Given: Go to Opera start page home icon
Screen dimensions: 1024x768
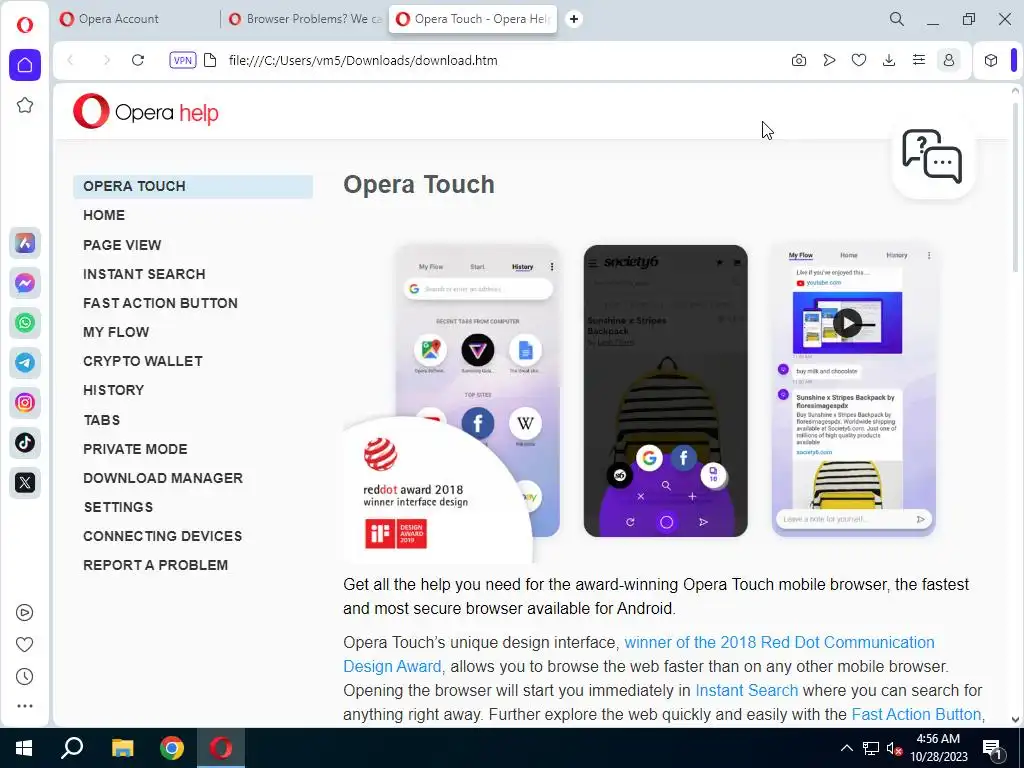Looking at the screenshot, I should pos(25,65).
